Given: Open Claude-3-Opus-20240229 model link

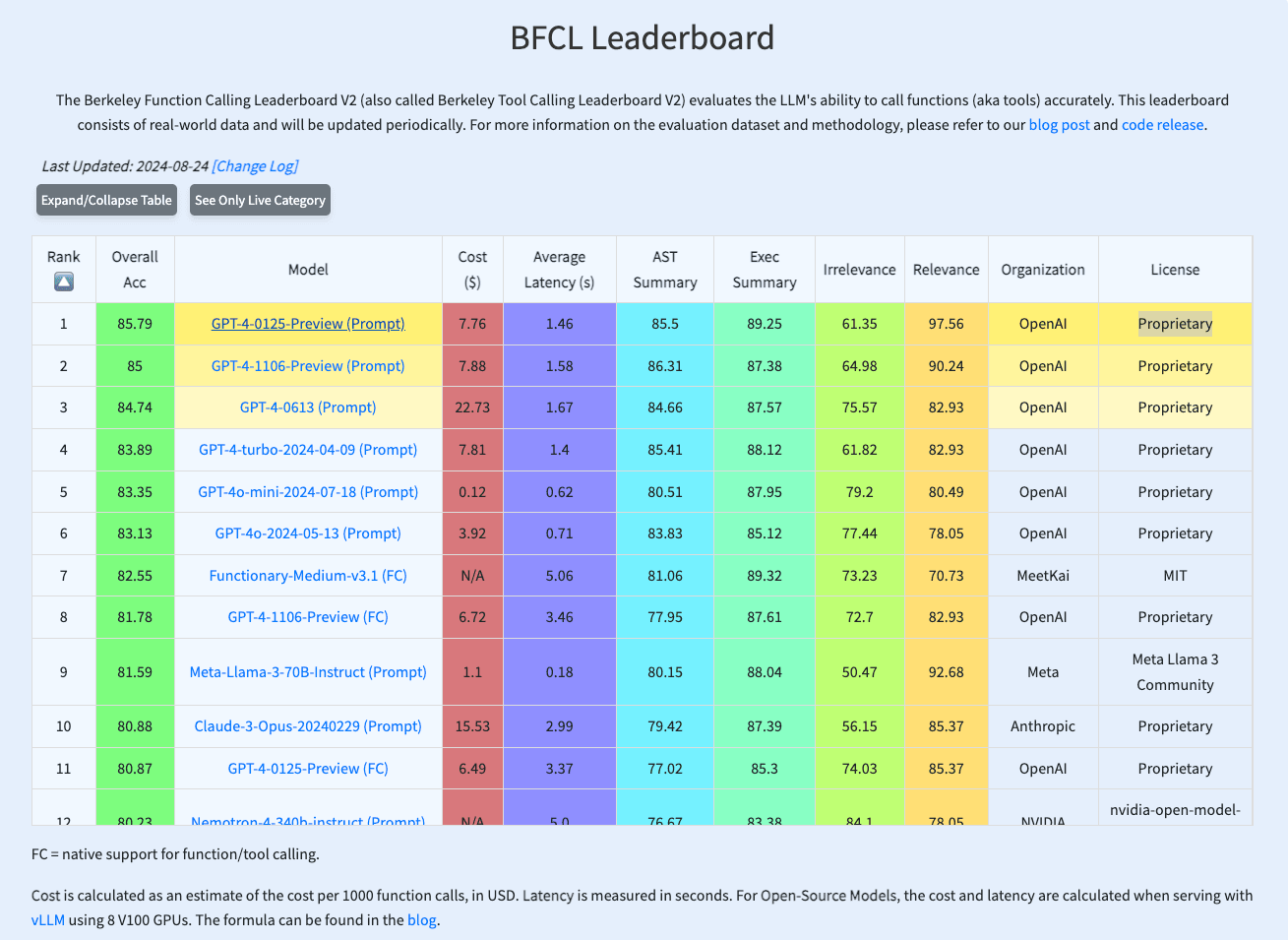Looking at the screenshot, I should point(308,725).
